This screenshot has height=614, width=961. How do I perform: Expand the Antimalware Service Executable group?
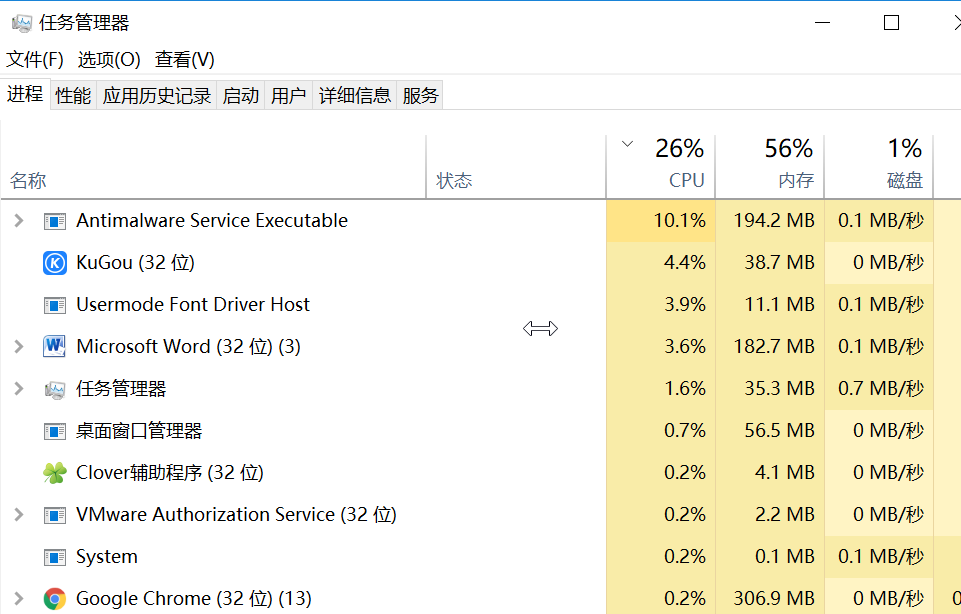pyautogui.click(x=19, y=221)
